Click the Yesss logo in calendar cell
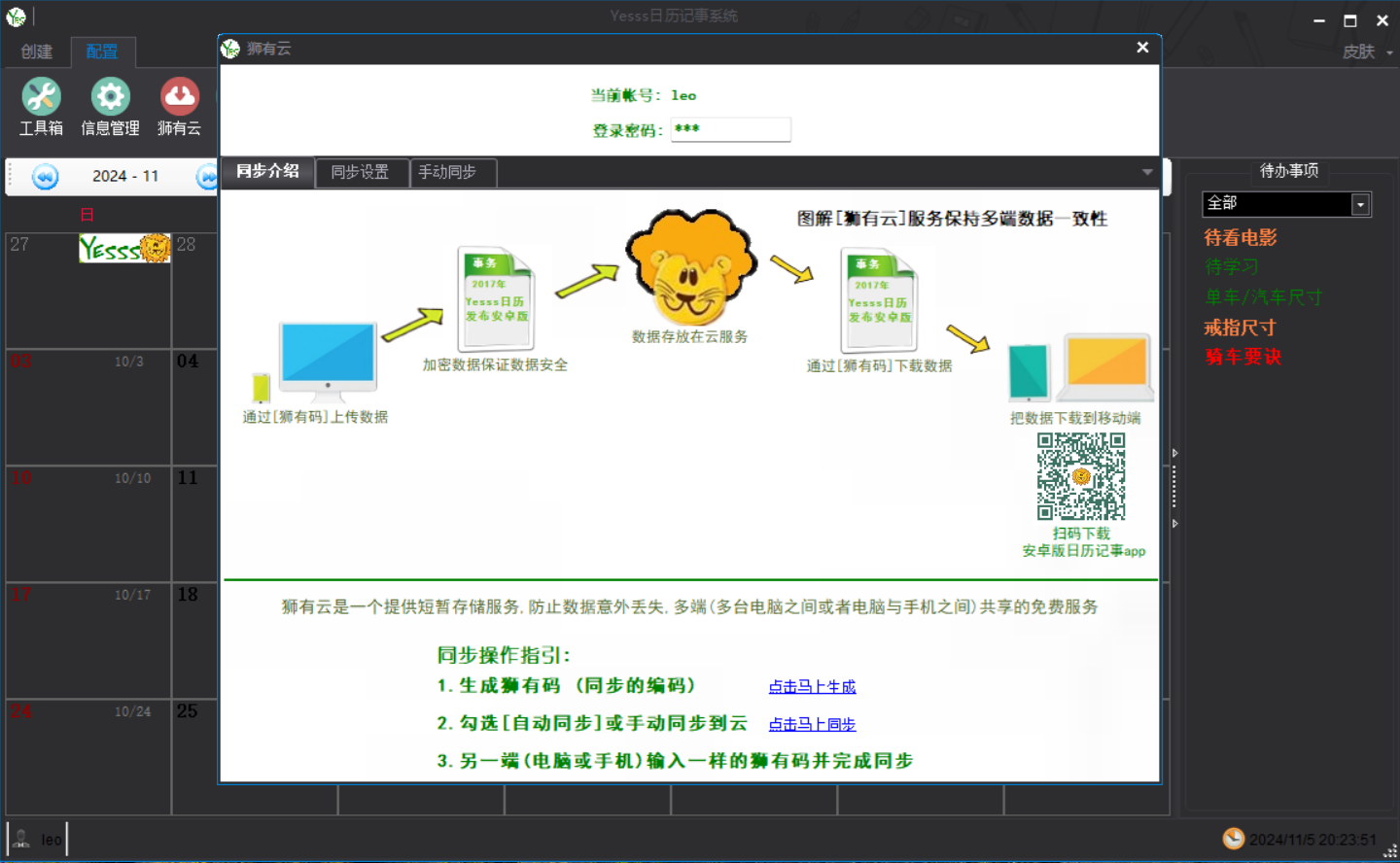 (124, 249)
